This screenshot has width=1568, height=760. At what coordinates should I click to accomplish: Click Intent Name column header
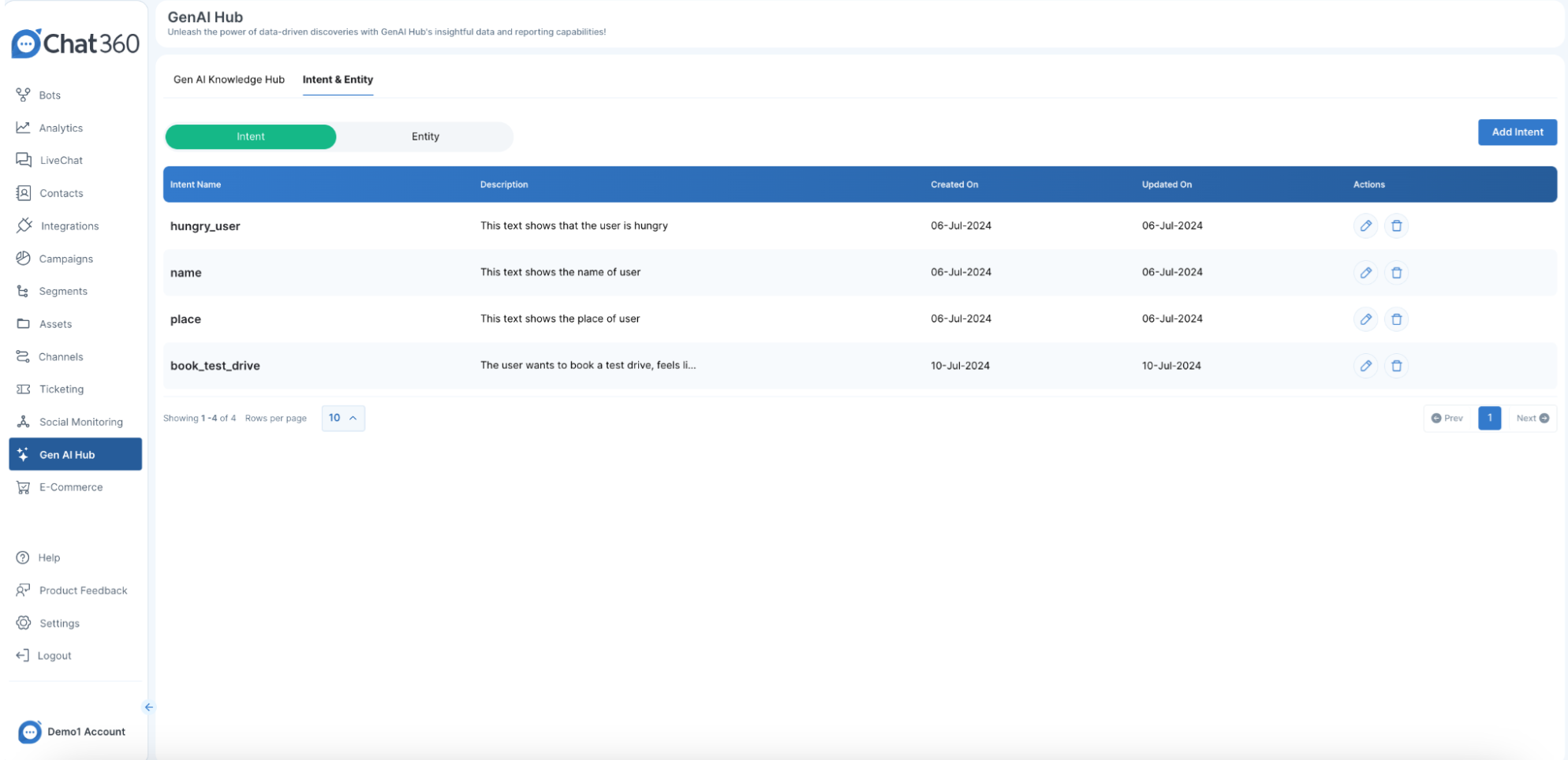(x=196, y=184)
